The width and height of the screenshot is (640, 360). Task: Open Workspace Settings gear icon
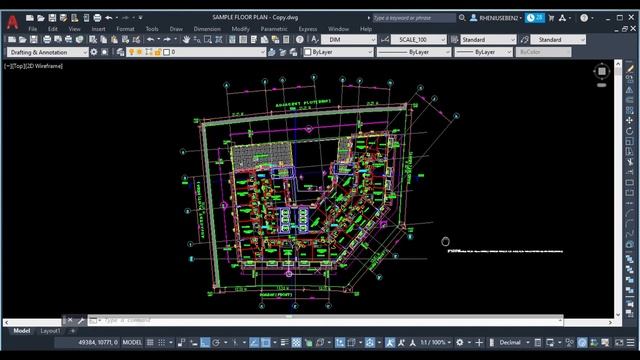click(94, 52)
